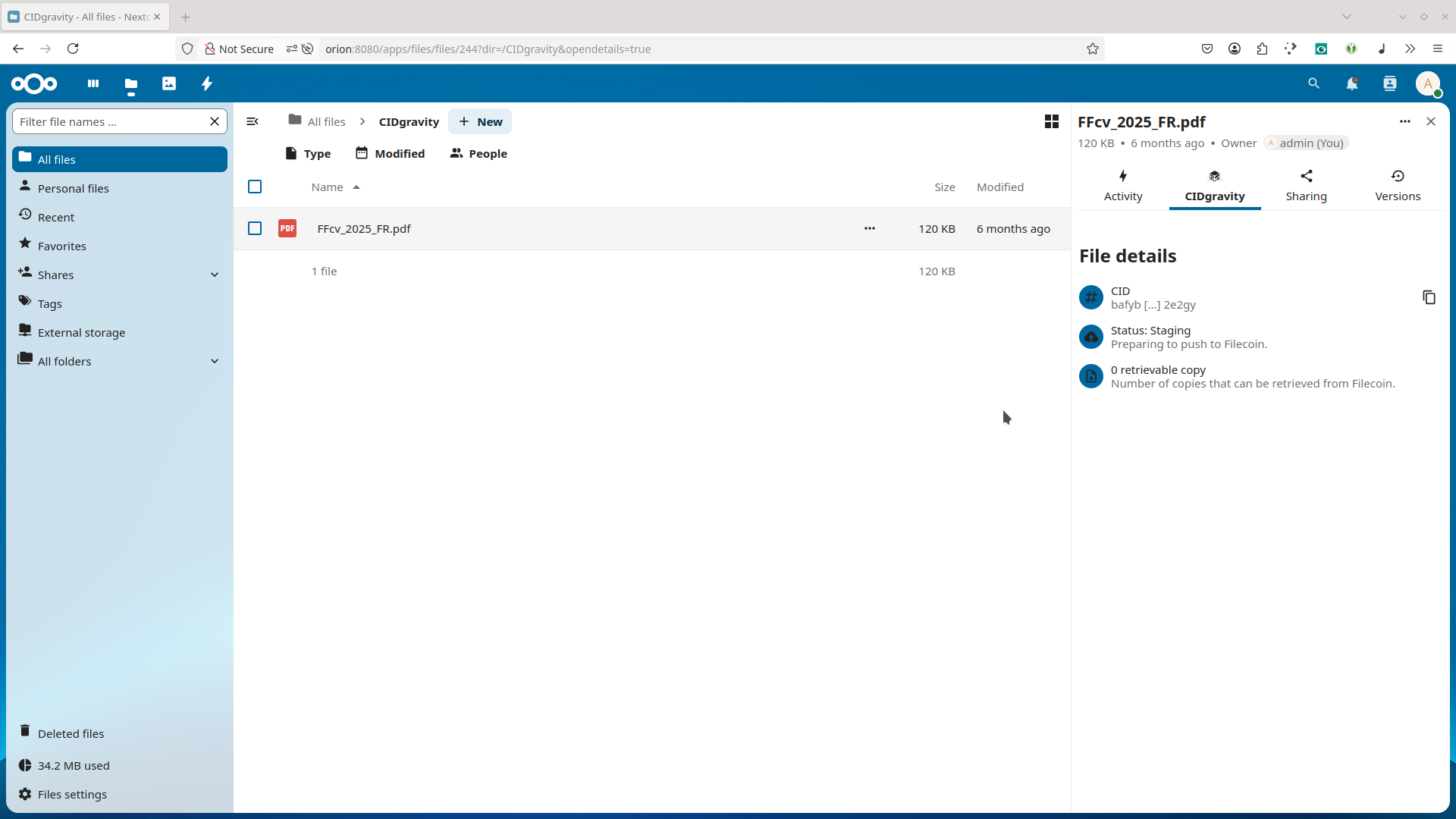The image size is (1456, 819).
Task: Open Favorites view
Action: coord(120,246)
